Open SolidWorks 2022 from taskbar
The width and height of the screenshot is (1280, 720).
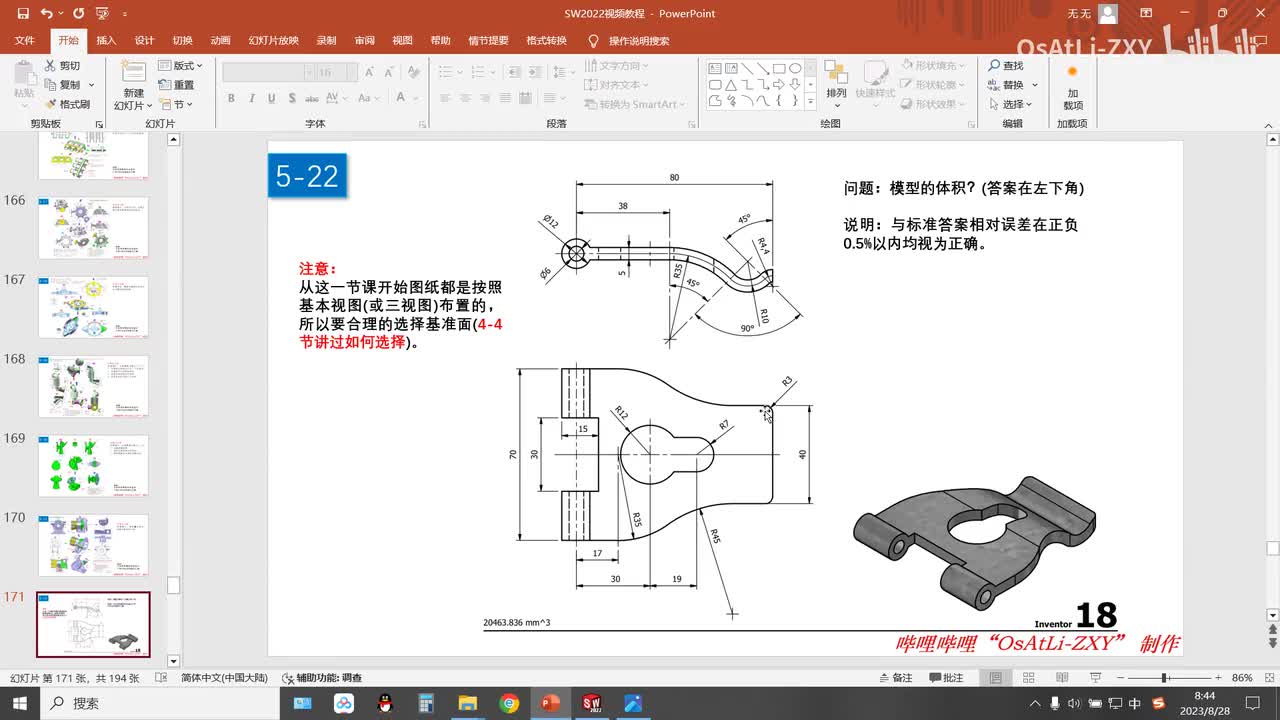click(591, 703)
